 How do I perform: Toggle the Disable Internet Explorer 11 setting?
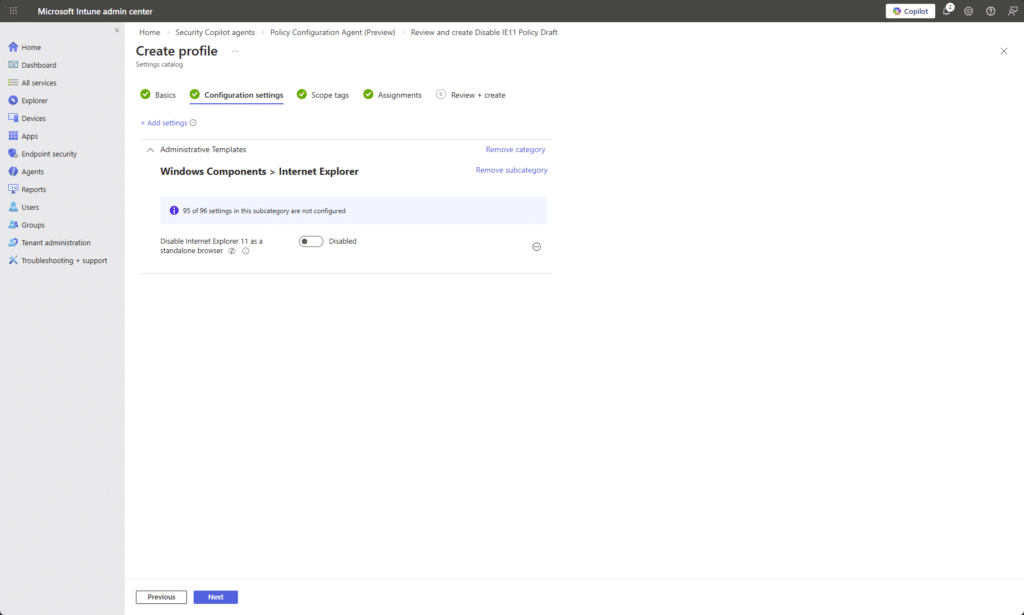pyautogui.click(x=310, y=241)
